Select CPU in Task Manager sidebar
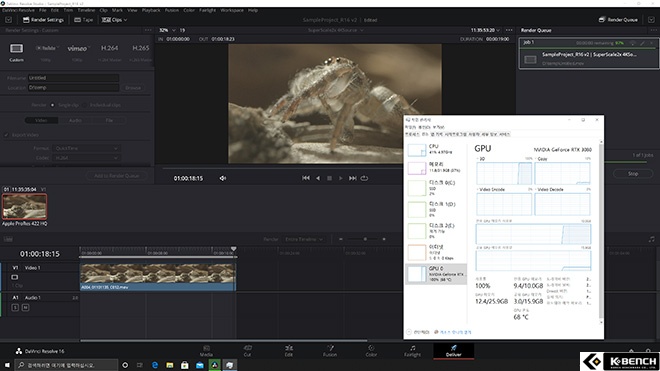Viewport: 660px width, 371px height. (436, 149)
